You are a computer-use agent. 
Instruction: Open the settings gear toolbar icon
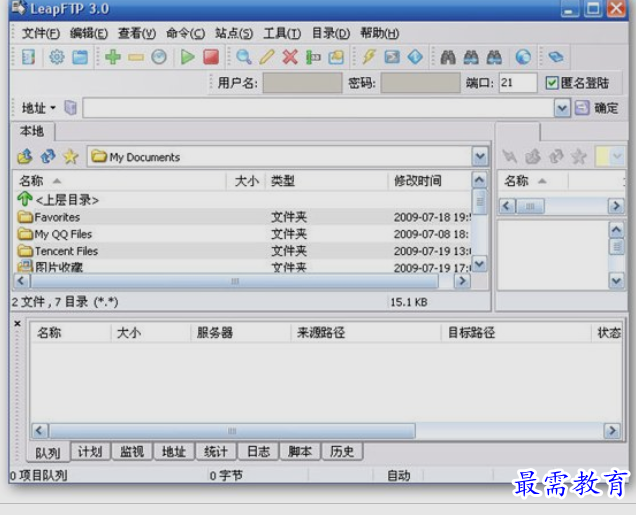coord(57,57)
